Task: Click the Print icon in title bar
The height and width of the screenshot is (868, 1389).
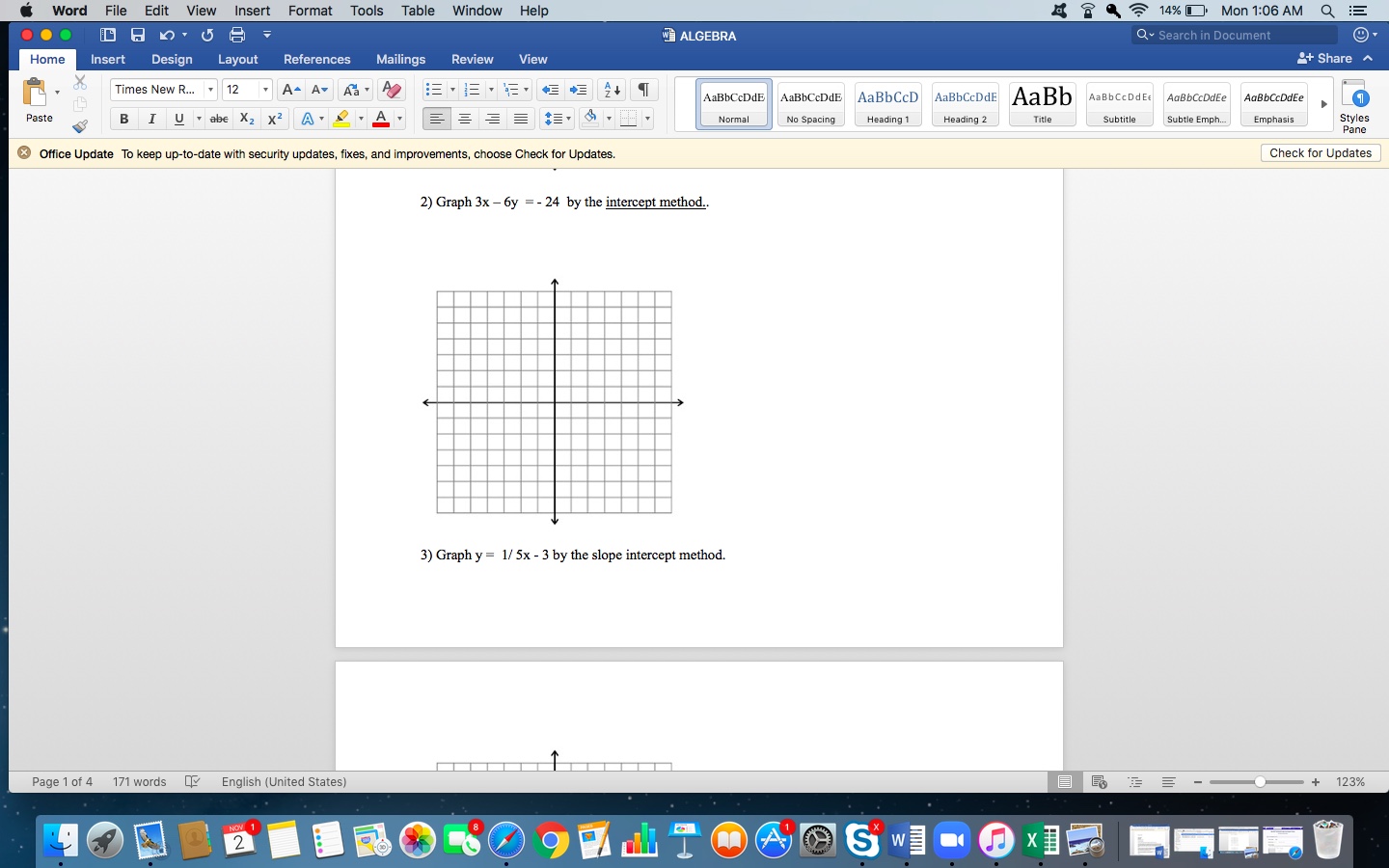Action: [237, 35]
